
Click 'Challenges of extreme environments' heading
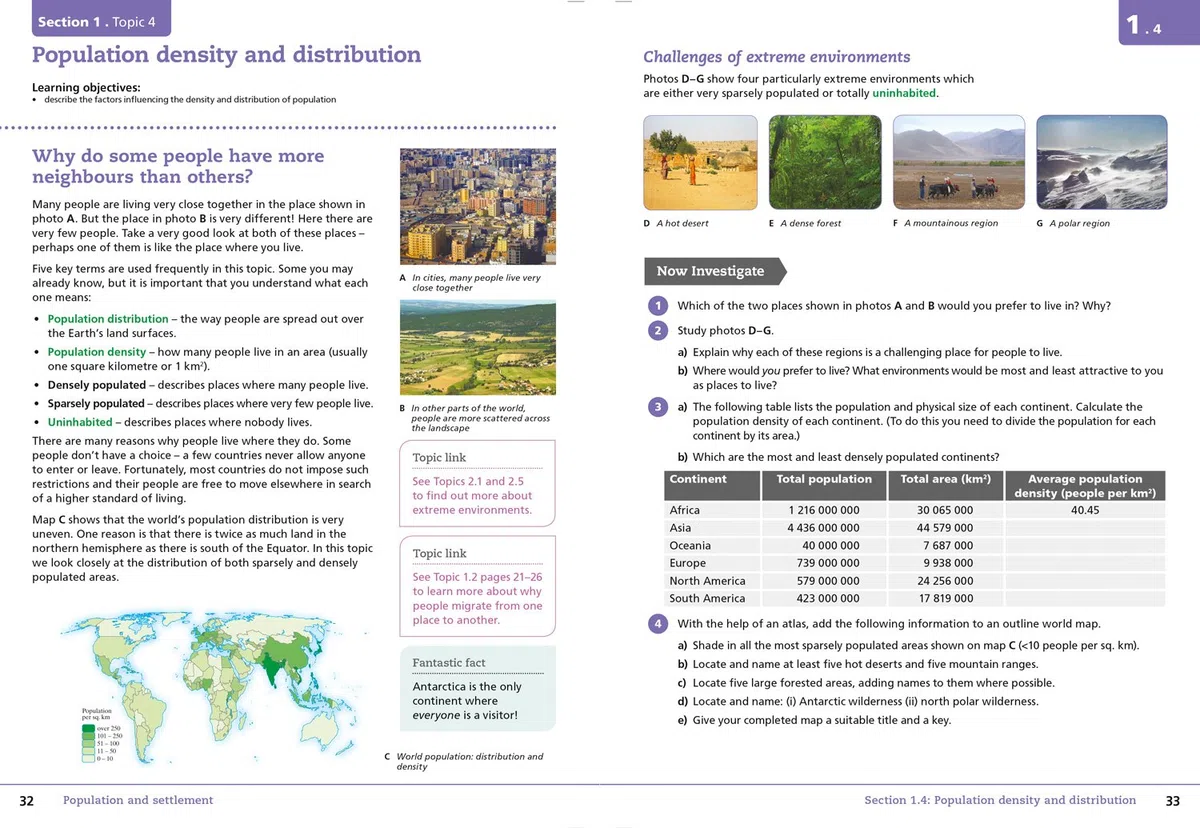(777, 57)
